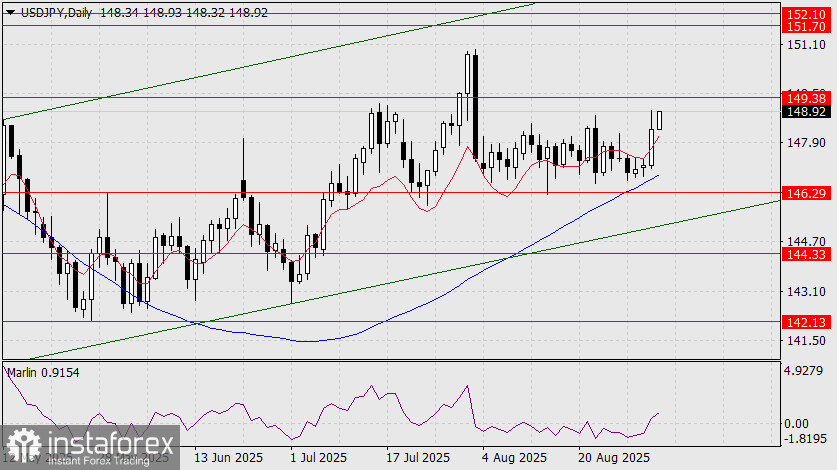Image resolution: width=837 pixels, height=470 pixels.
Task: Click the 144.70 price axis value
Action: [806, 241]
